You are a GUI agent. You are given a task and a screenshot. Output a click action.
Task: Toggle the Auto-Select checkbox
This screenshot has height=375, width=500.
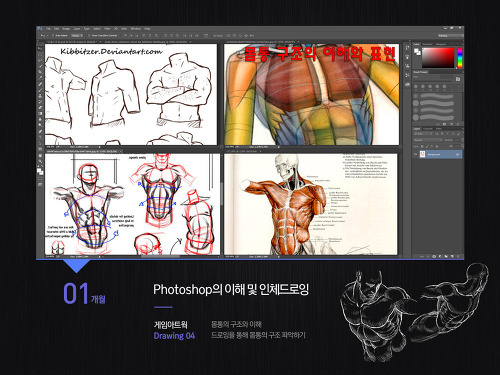(53, 35)
